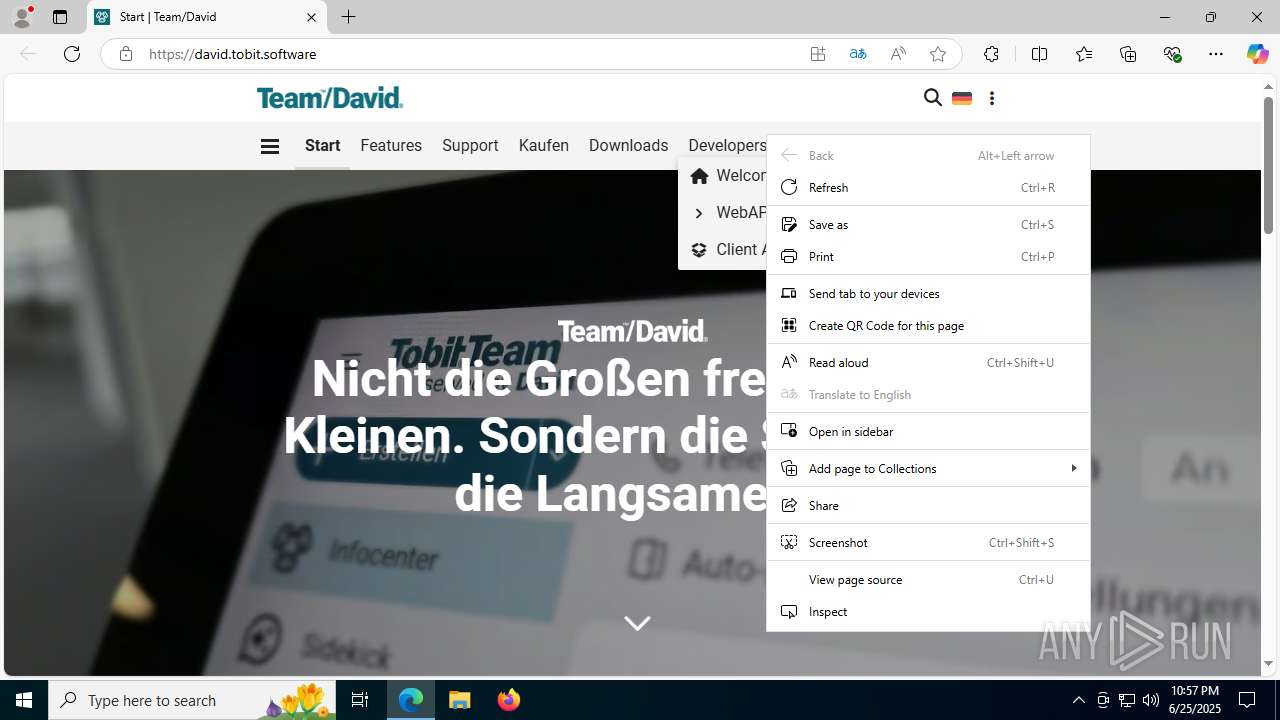The image size is (1280, 720).
Task: Open the Extensions puzzle icon
Action: click(991, 54)
